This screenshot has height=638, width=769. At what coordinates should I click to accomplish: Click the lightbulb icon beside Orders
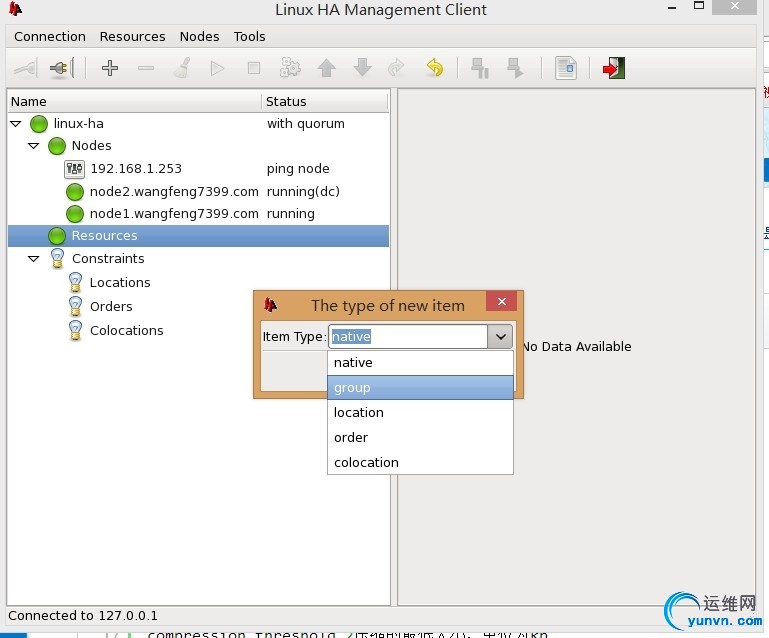click(75, 306)
